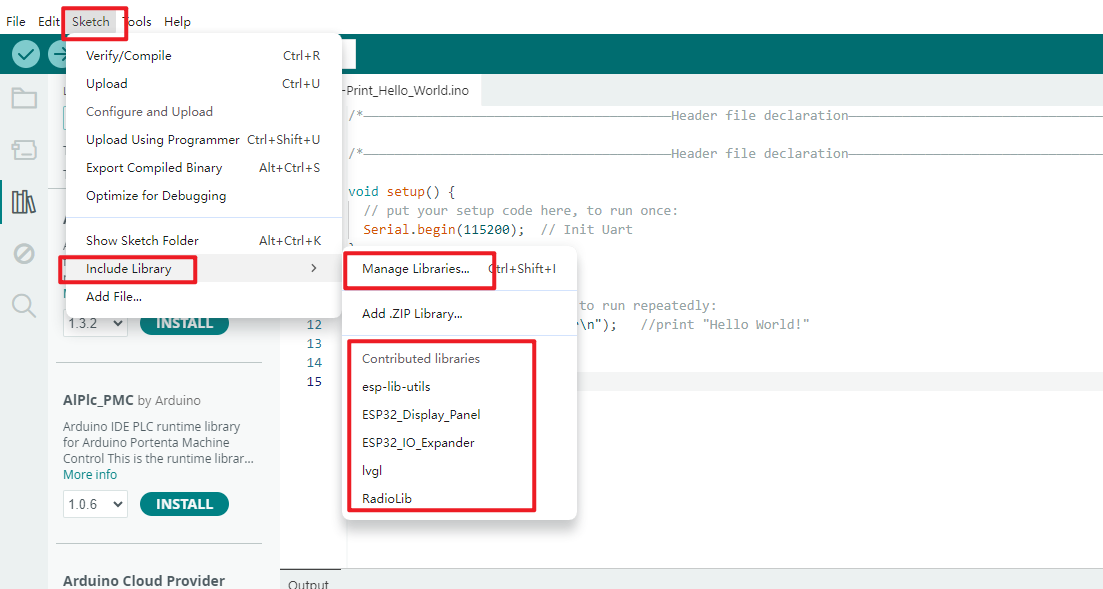Click the Verify checkmark toolbar button
Image resolution: width=1103 pixels, height=589 pixels.
click(26, 53)
